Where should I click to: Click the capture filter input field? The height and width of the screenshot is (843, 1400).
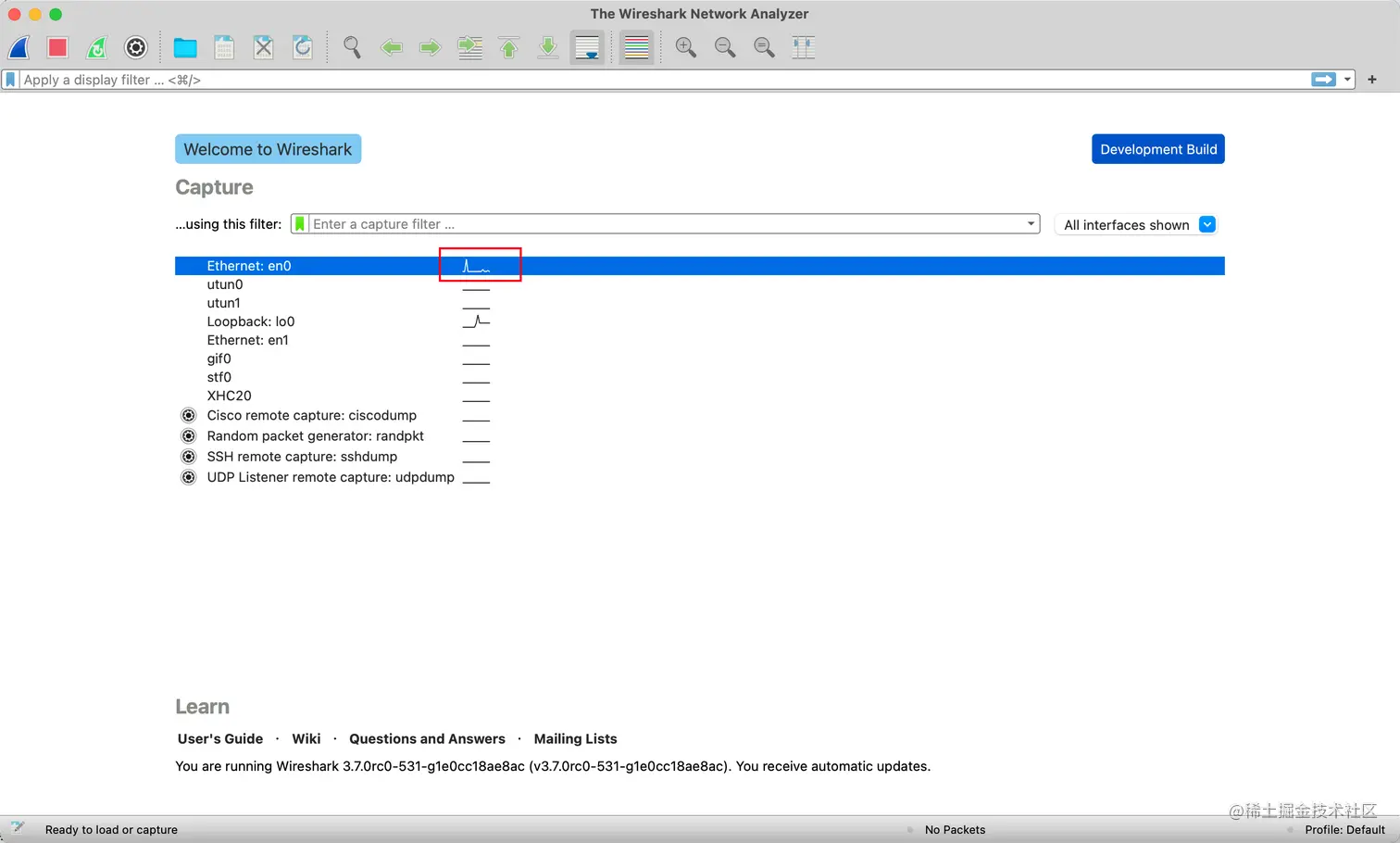click(667, 224)
